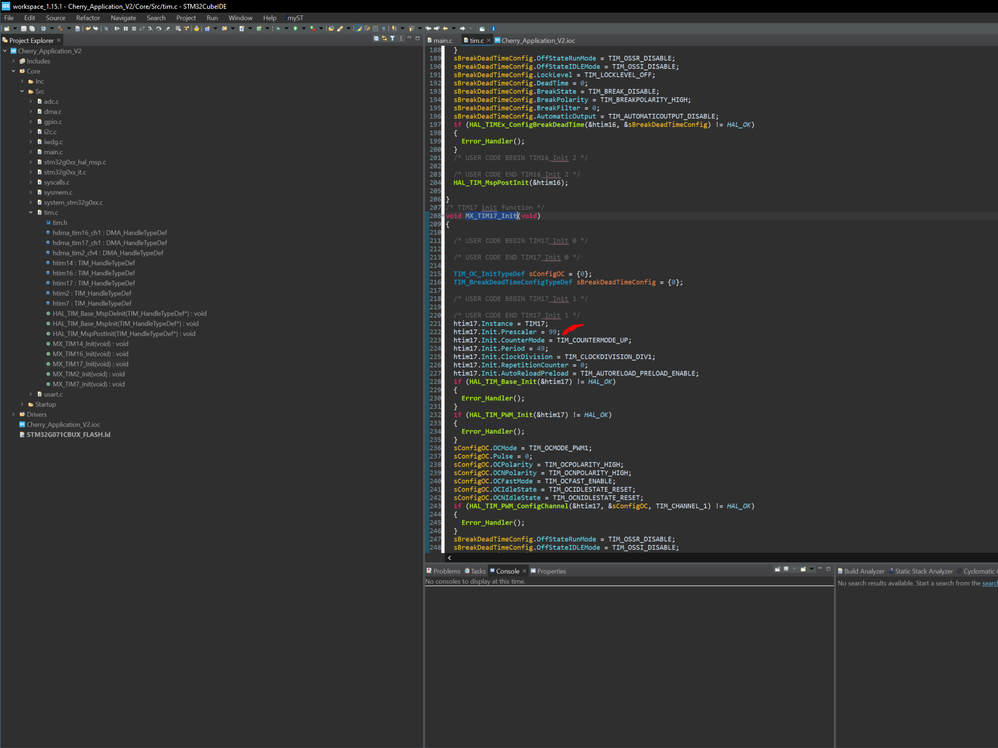This screenshot has width=998, height=748.
Task: Close the Console tab
Action: [x=524, y=571]
